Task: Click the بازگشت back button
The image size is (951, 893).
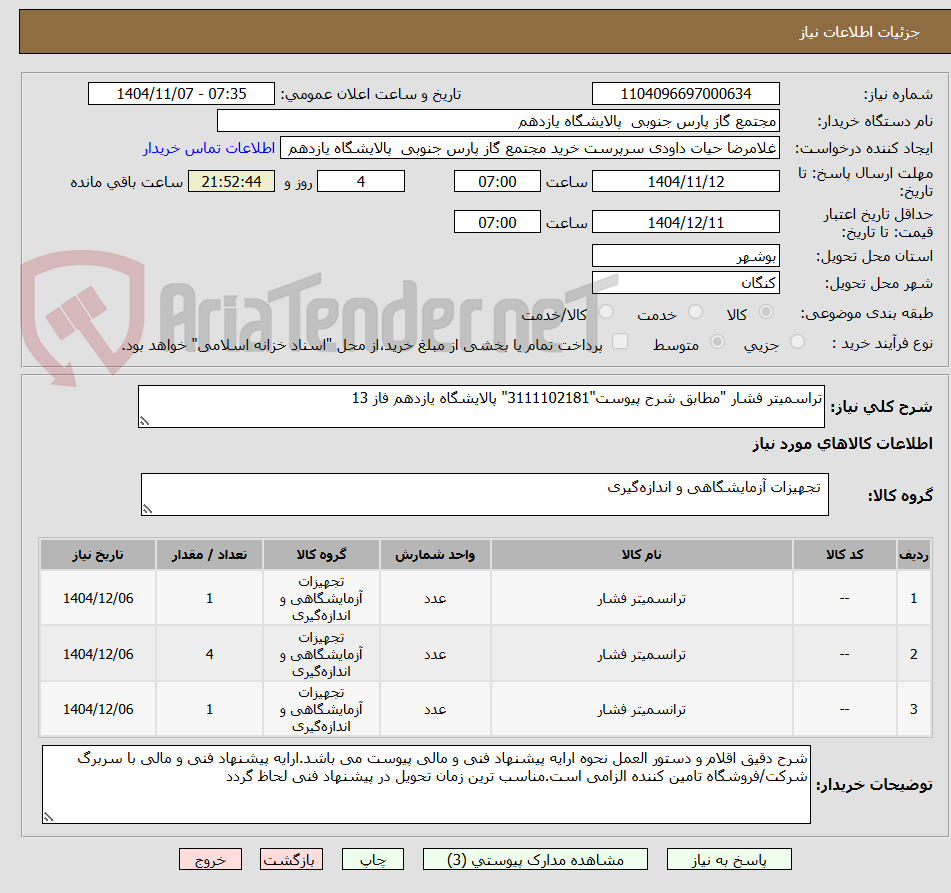Action: pyautogui.click(x=291, y=859)
